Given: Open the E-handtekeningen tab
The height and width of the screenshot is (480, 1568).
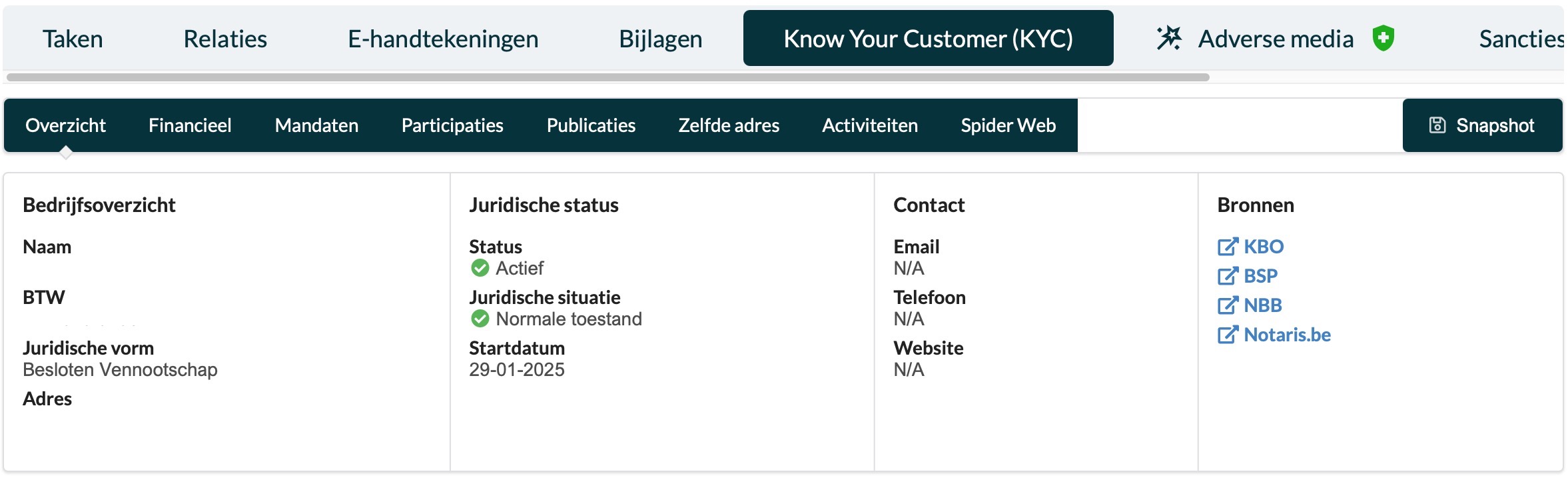Looking at the screenshot, I should (x=443, y=39).
